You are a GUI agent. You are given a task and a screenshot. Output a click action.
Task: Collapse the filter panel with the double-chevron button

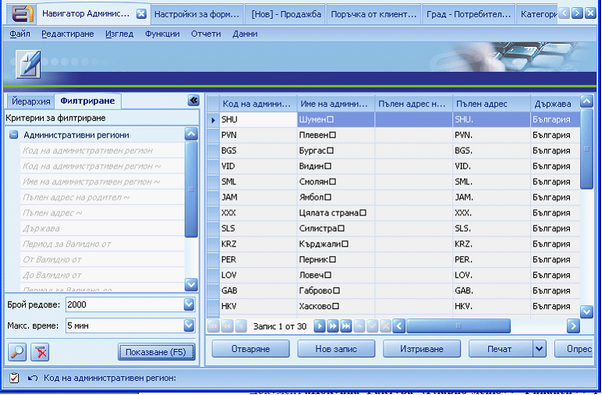click(x=194, y=101)
